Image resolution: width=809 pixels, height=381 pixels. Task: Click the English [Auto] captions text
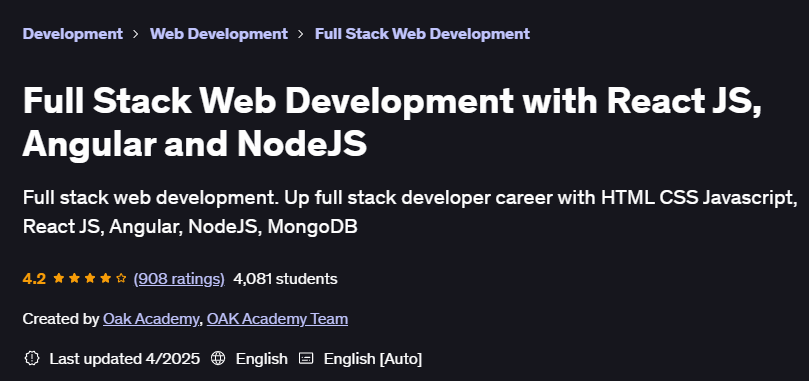373,358
